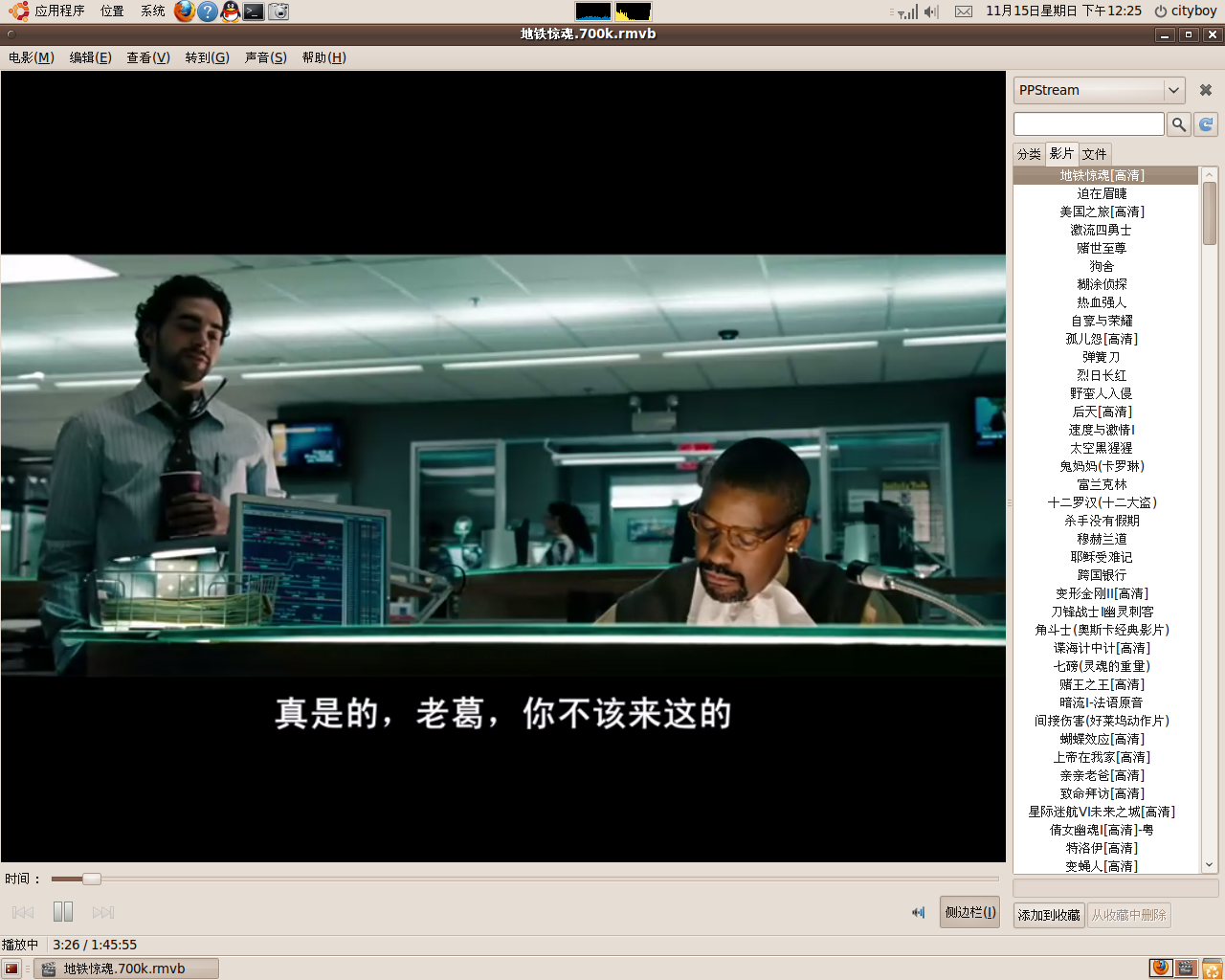Switch to the 分类 tab
This screenshot has height=980, width=1225.
point(1029,154)
